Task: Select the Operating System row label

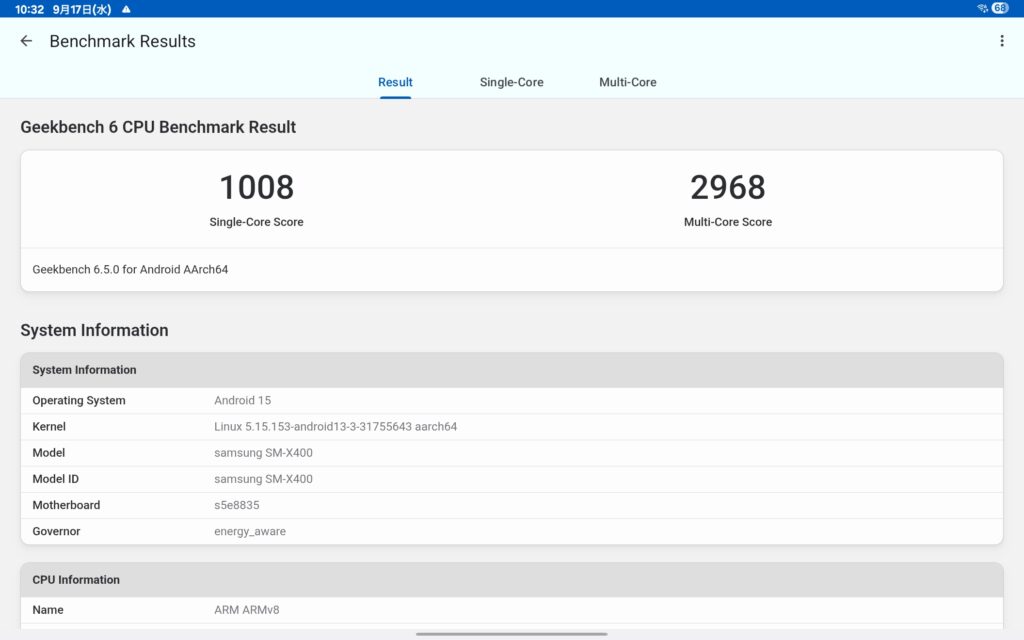Action: [x=79, y=400]
